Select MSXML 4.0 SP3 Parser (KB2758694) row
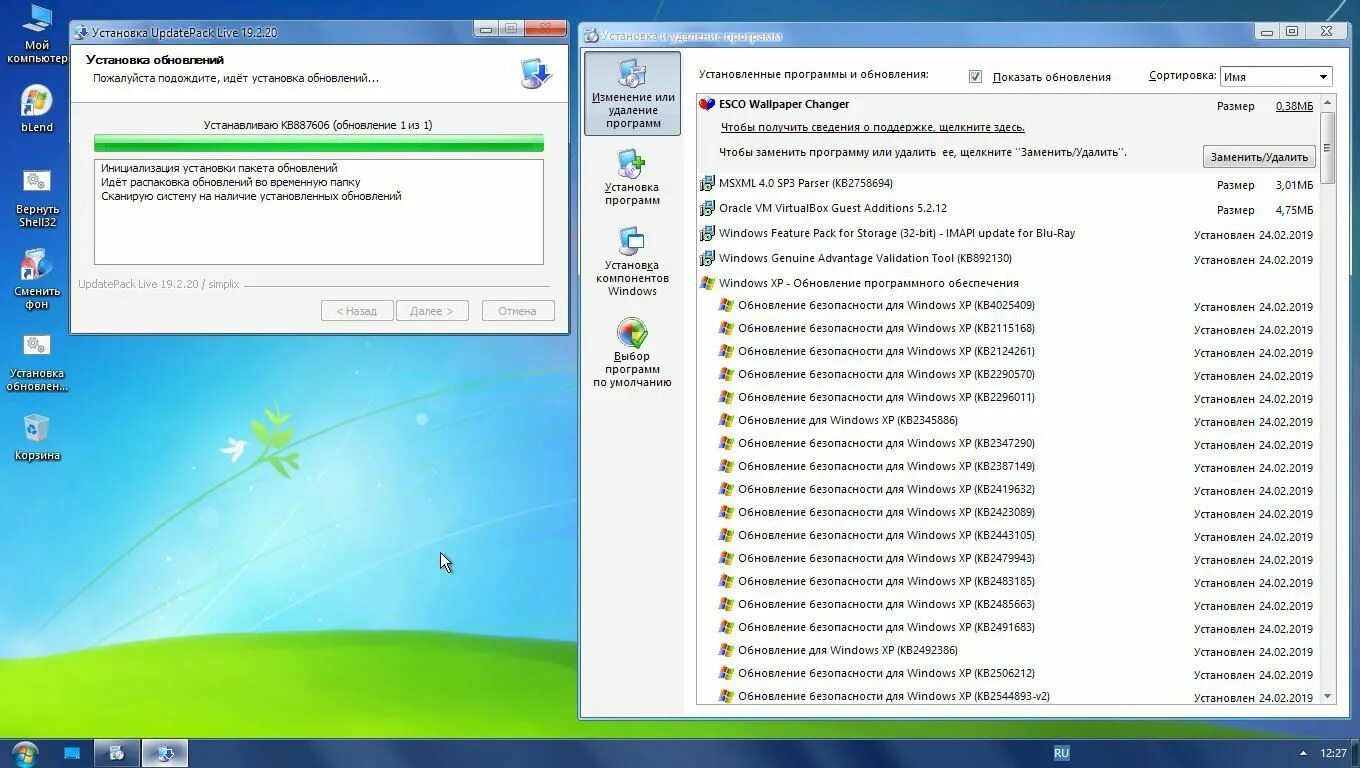The height and width of the screenshot is (768, 1360). coord(1008,184)
